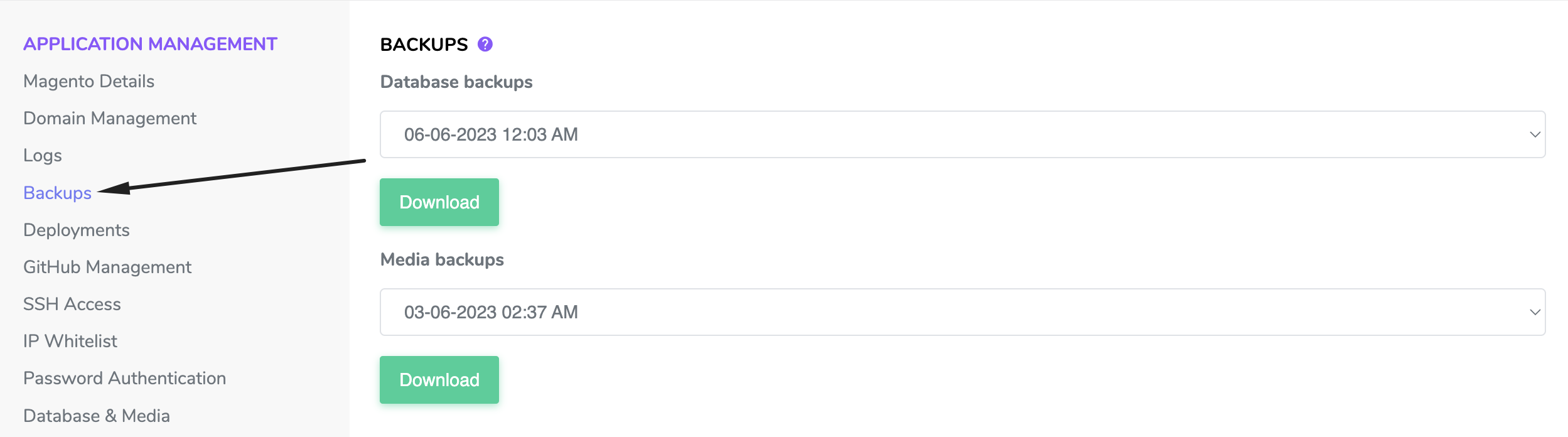Click the Backups help question mark icon
Image resolution: width=1568 pixels, height=437 pixels.
[x=485, y=44]
